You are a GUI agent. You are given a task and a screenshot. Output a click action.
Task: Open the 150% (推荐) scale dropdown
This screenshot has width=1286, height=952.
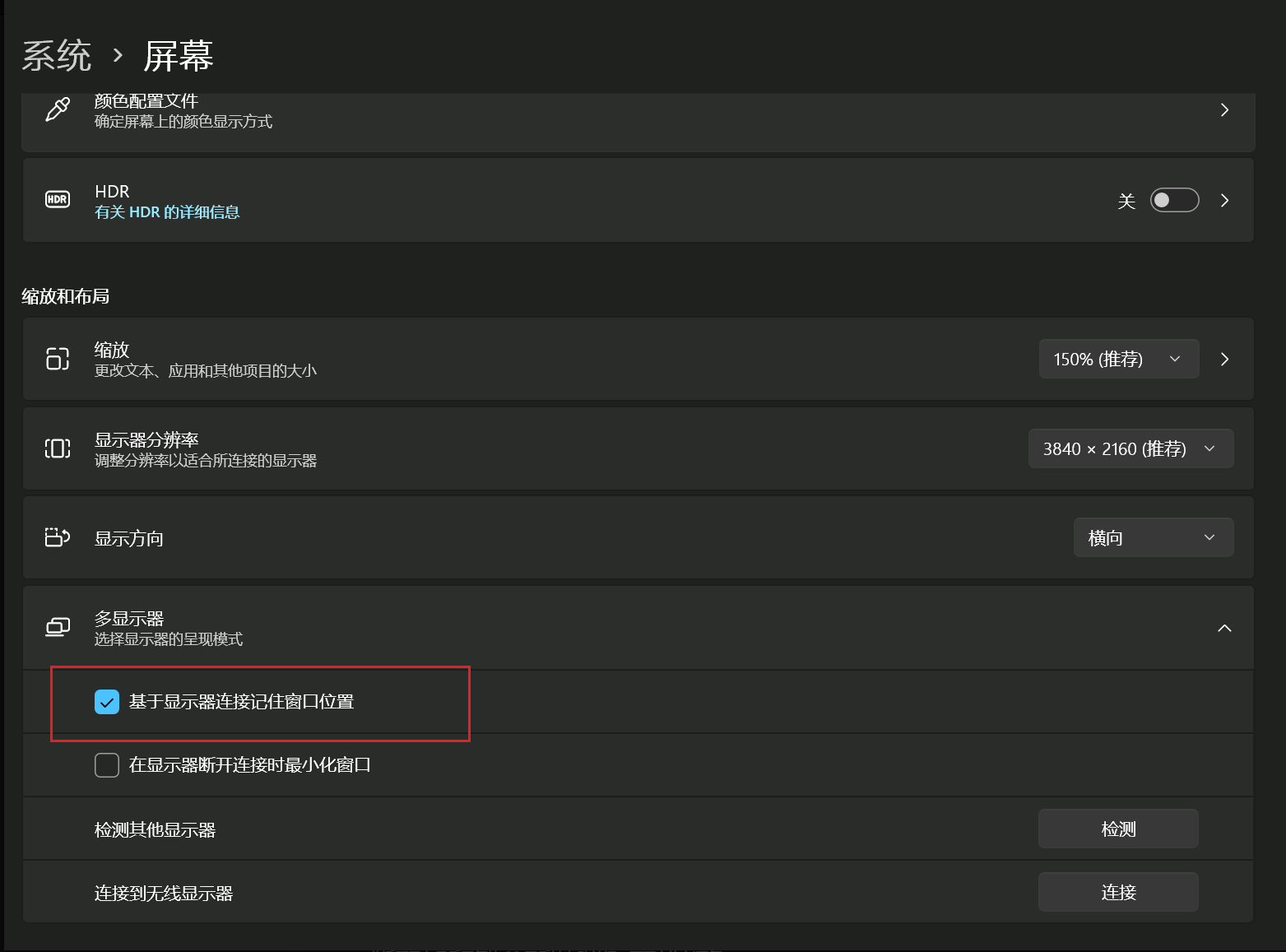coord(1119,359)
